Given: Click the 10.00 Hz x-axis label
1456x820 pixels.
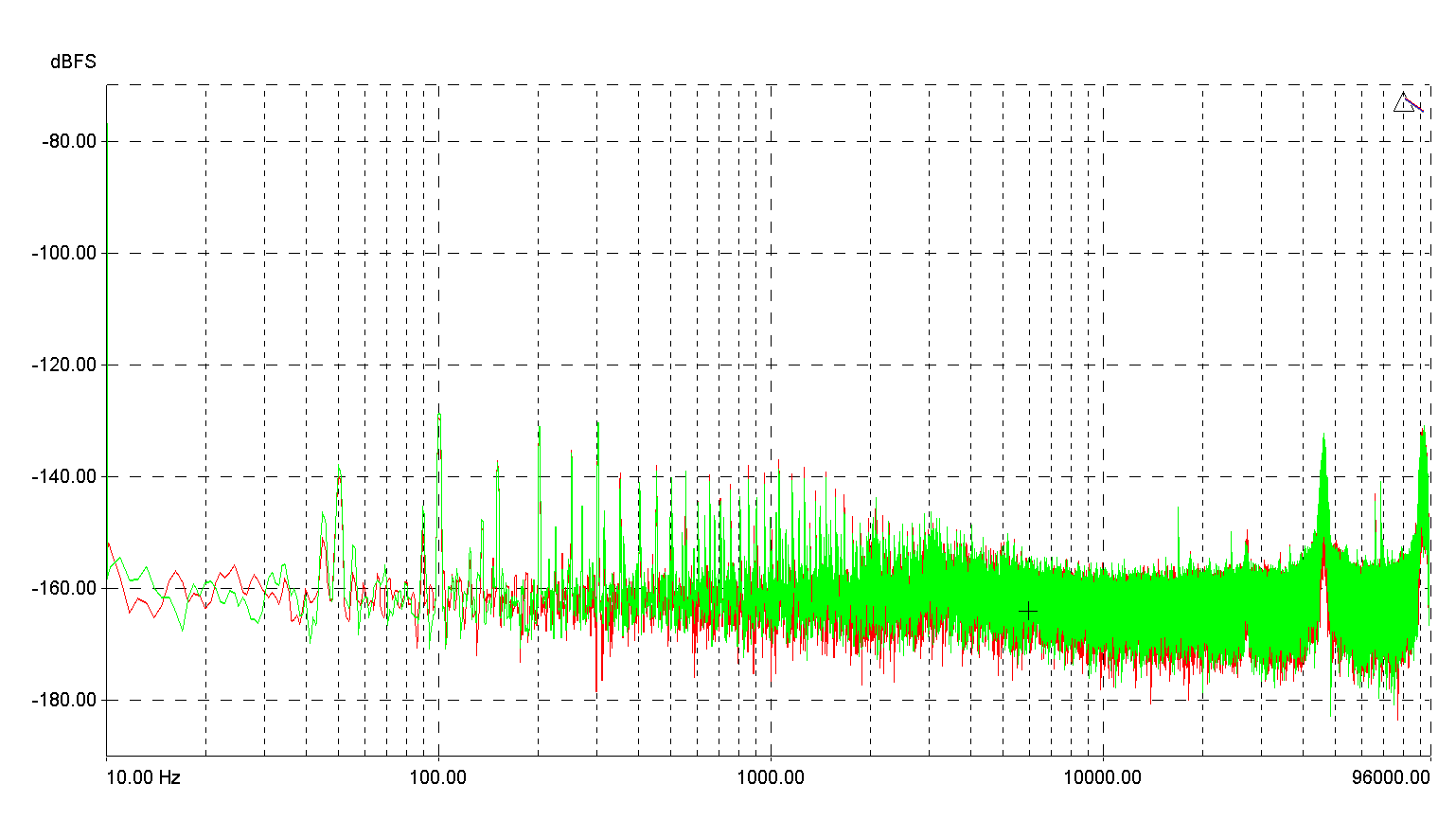Looking at the screenshot, I should click(143, 777).
